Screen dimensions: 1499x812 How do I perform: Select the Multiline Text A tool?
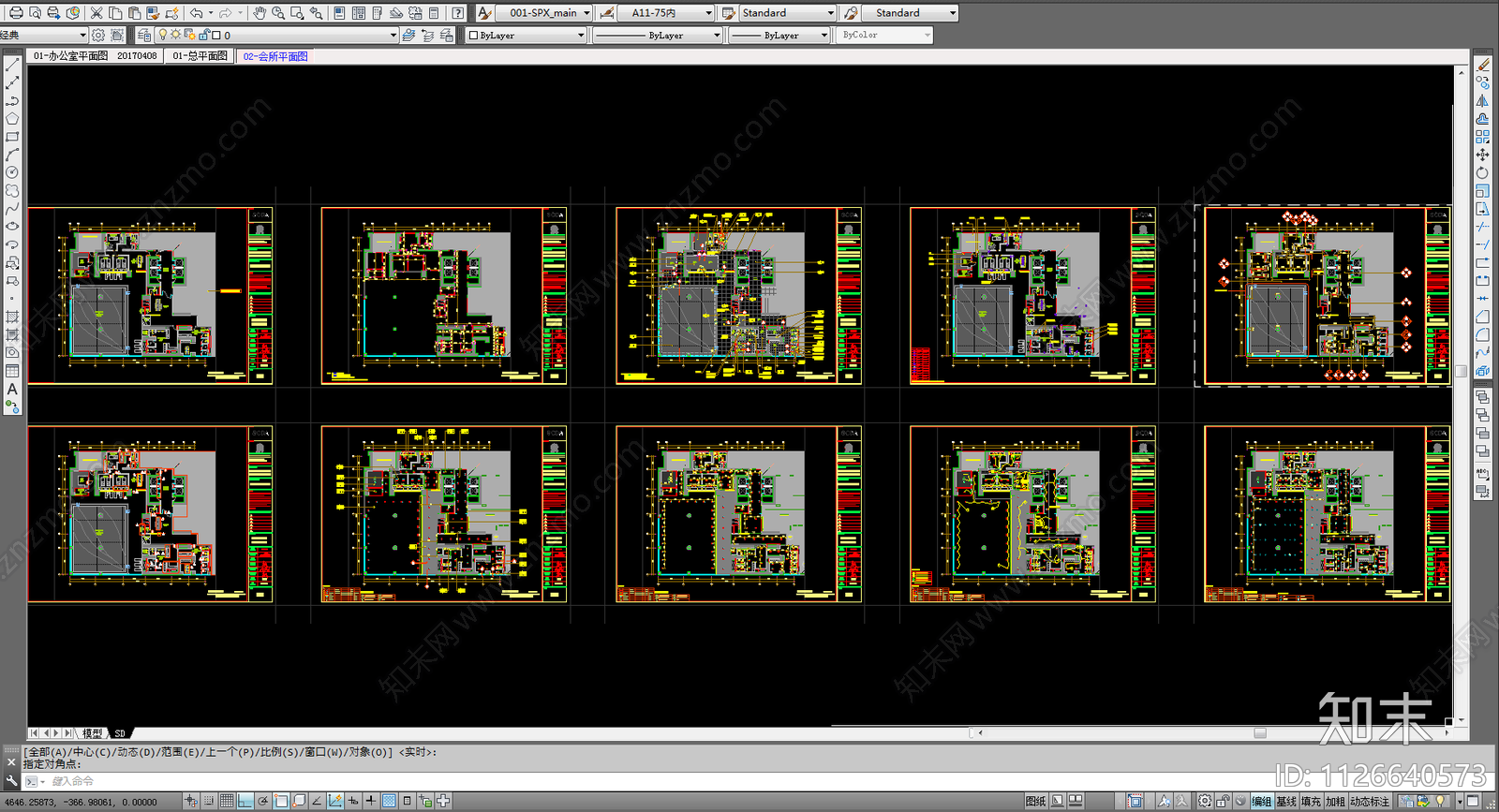[x=12, y=389]
